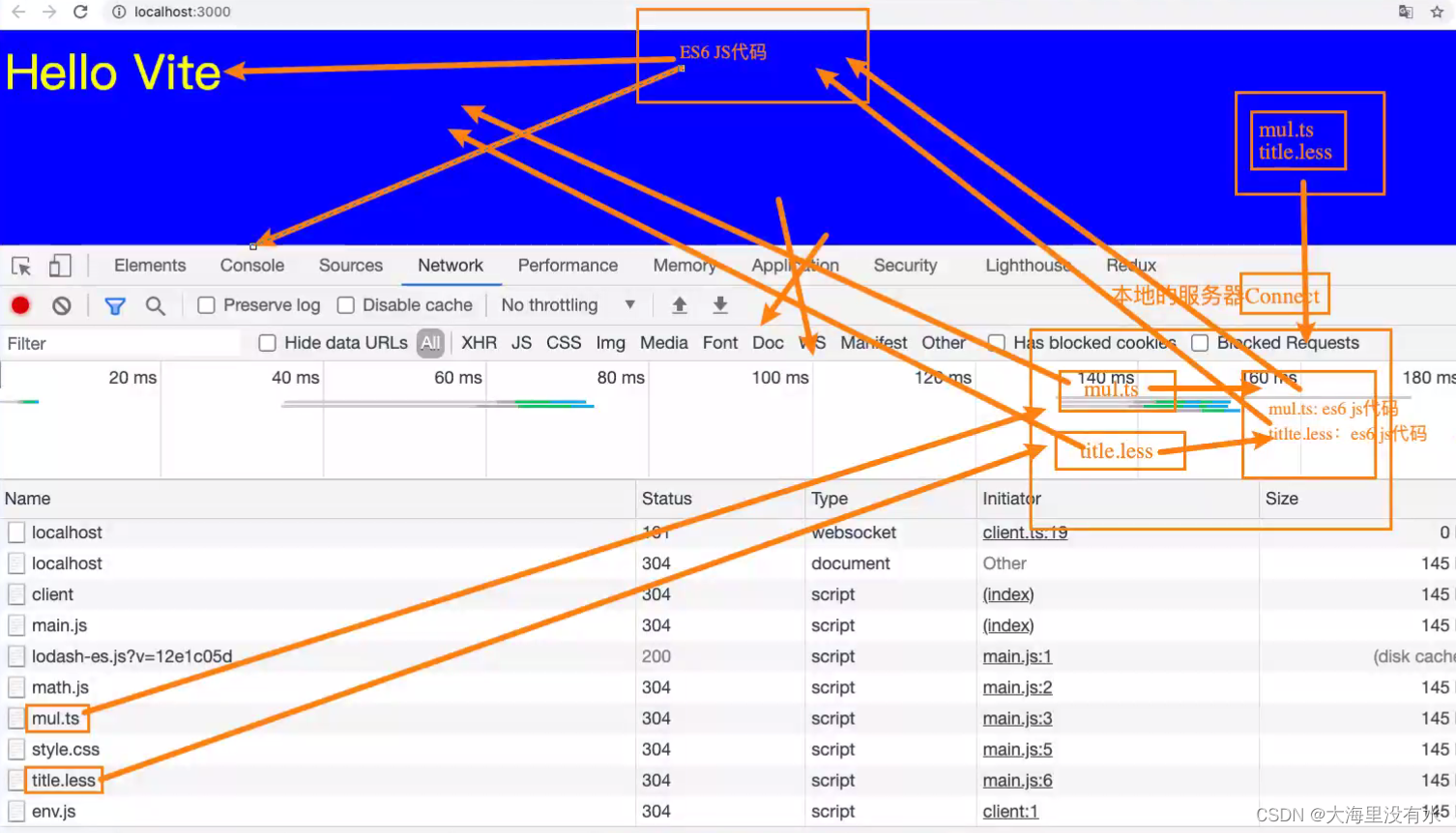Click the browser back arrow
This screenshot has width=1456, height=833.
click(x=18, y=12)
